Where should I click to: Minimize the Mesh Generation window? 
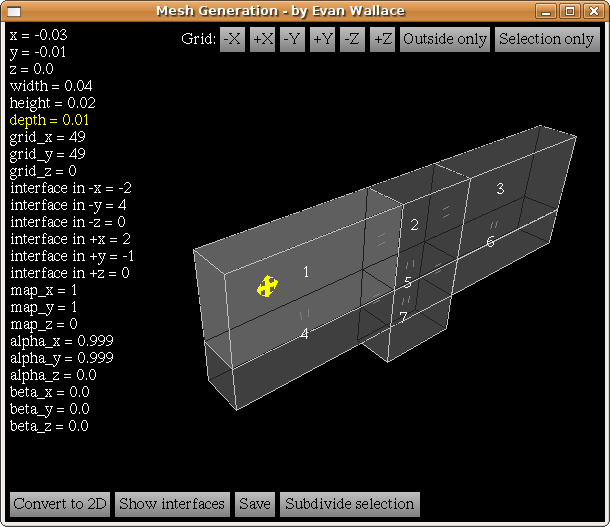pos(546,11)
